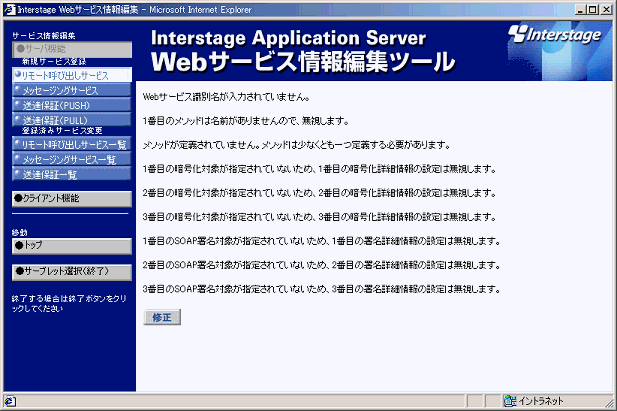Click message Webサービス識別名が入力されていません

[226, 97]
